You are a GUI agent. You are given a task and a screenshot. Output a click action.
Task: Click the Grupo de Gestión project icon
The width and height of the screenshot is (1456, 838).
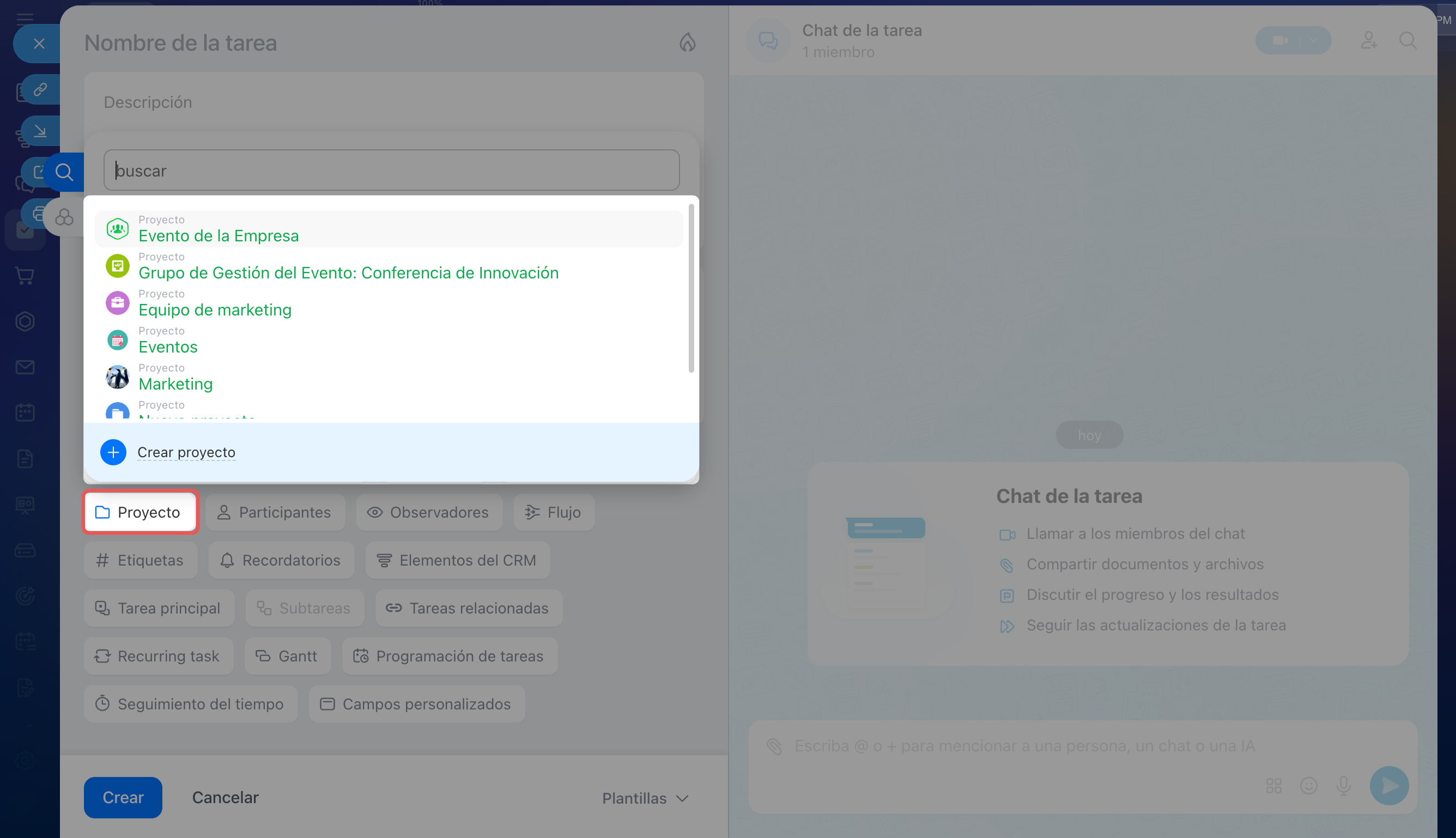pyautogui.click(x=117, y=266)
